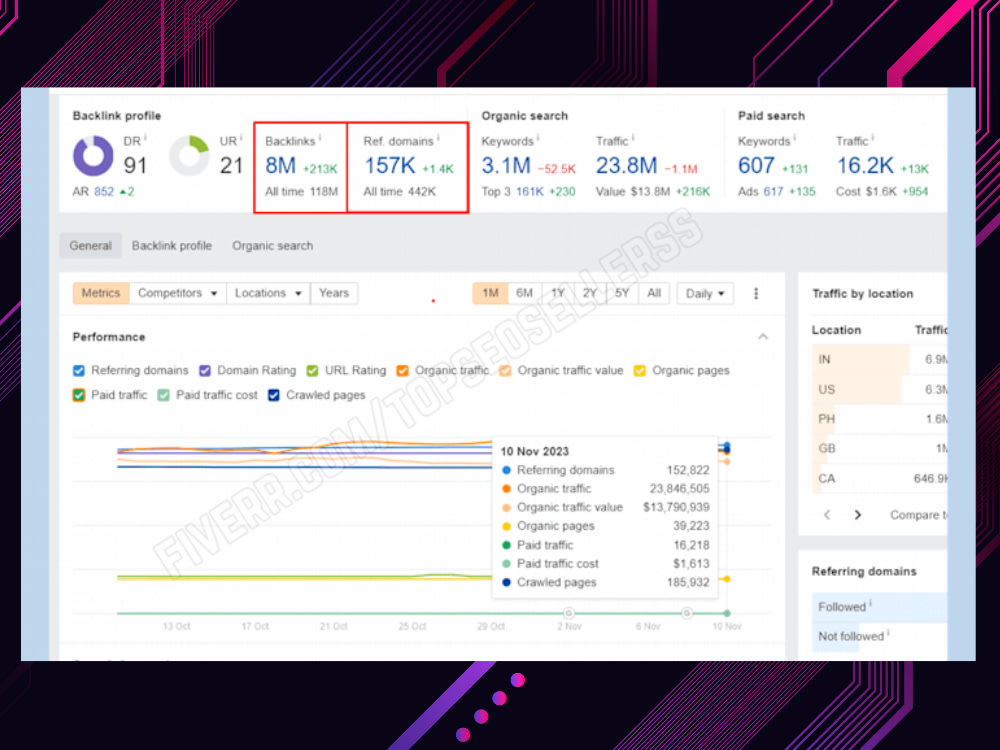
Task: Click the Organic search Keywords info icon
Action: pos(538,138)
